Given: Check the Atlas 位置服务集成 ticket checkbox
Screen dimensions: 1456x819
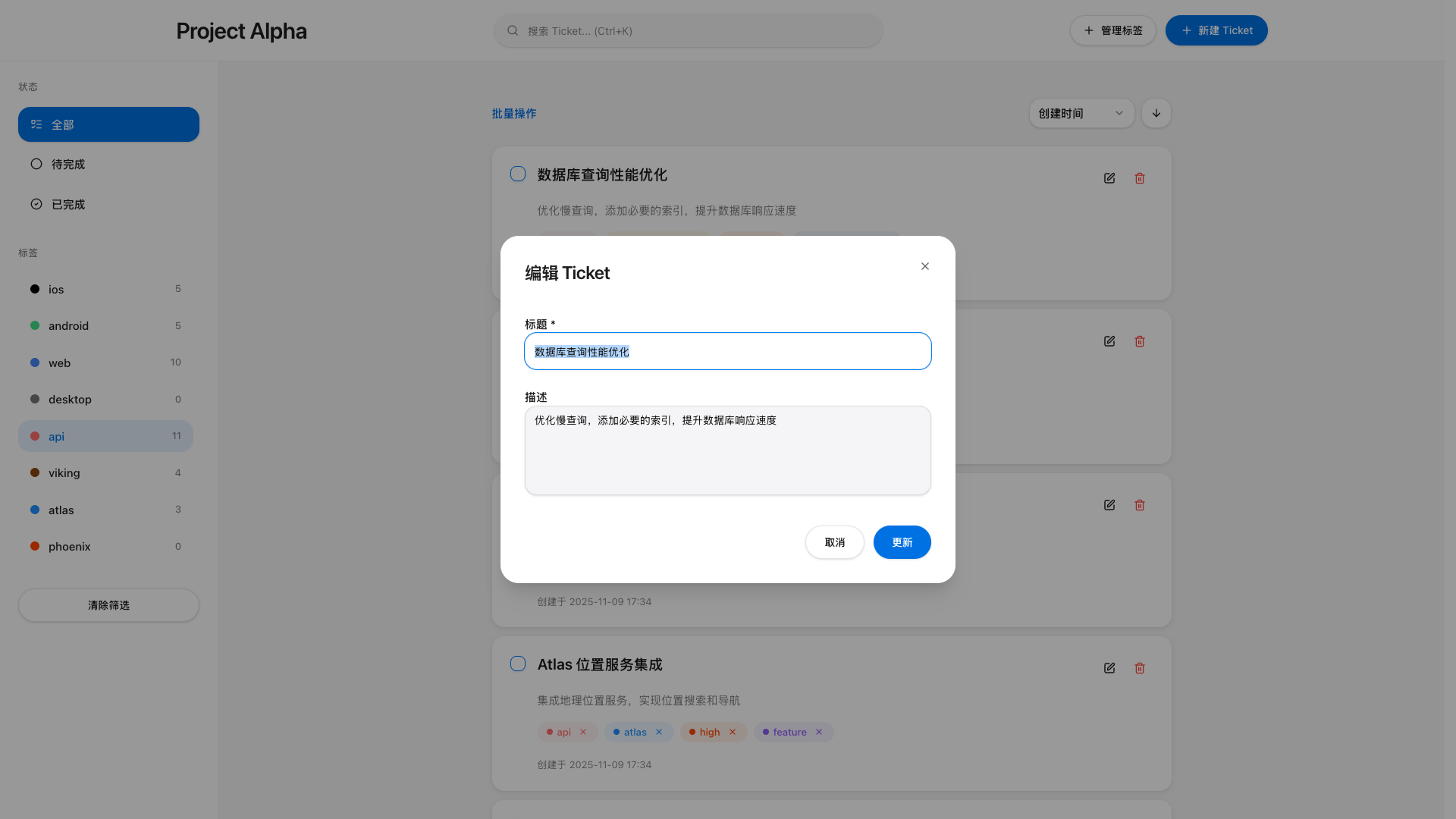Looking at the screenshot, I should pos(518,664).
